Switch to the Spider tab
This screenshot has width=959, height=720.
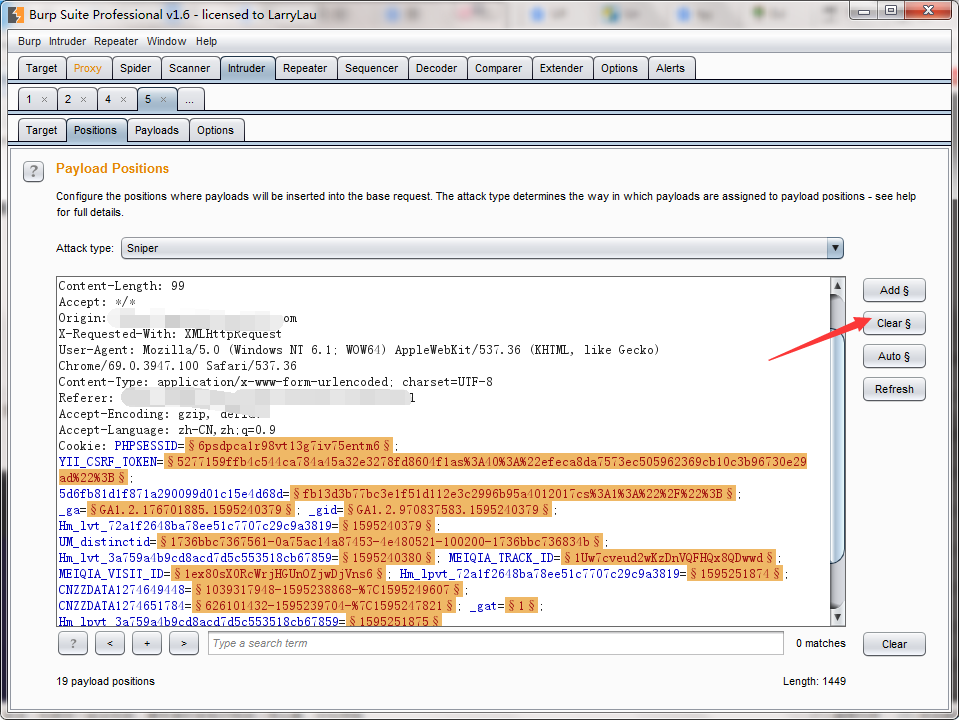tap(136, 69)
